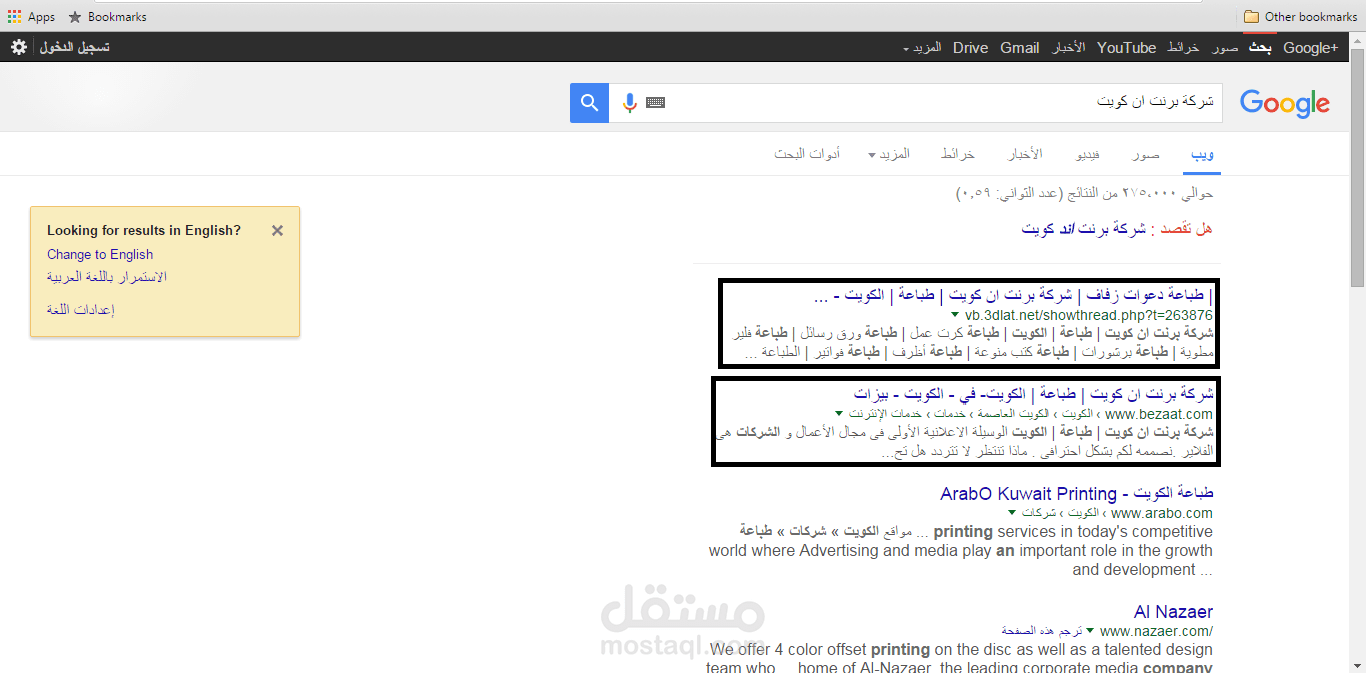Image resolution: width=1366 pixels, height=673 pixels.
Task: Open YouTube from top bar
Action: [x=1126, y=47]
